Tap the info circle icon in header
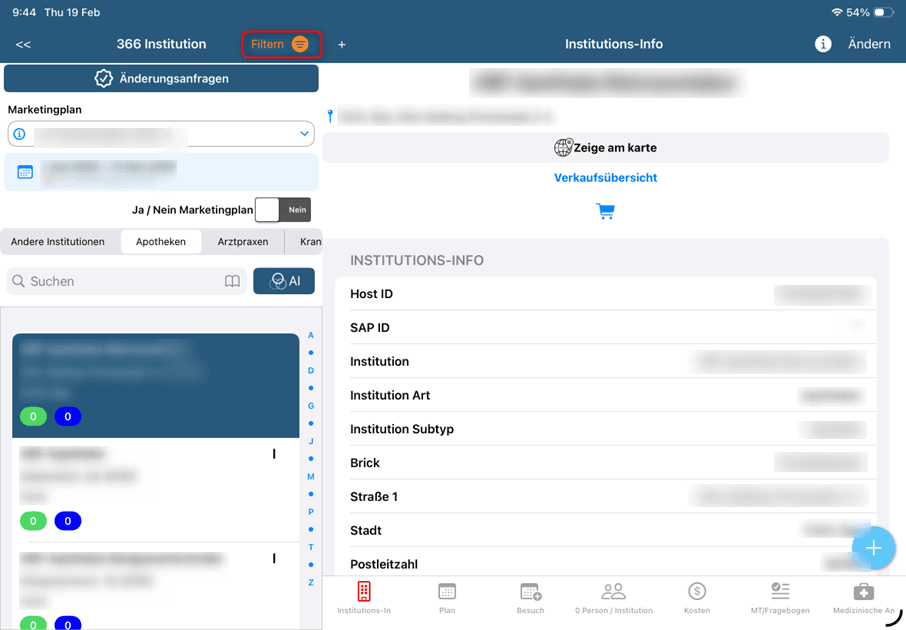This screenshot has width=906, height=630. coord(823,44)
